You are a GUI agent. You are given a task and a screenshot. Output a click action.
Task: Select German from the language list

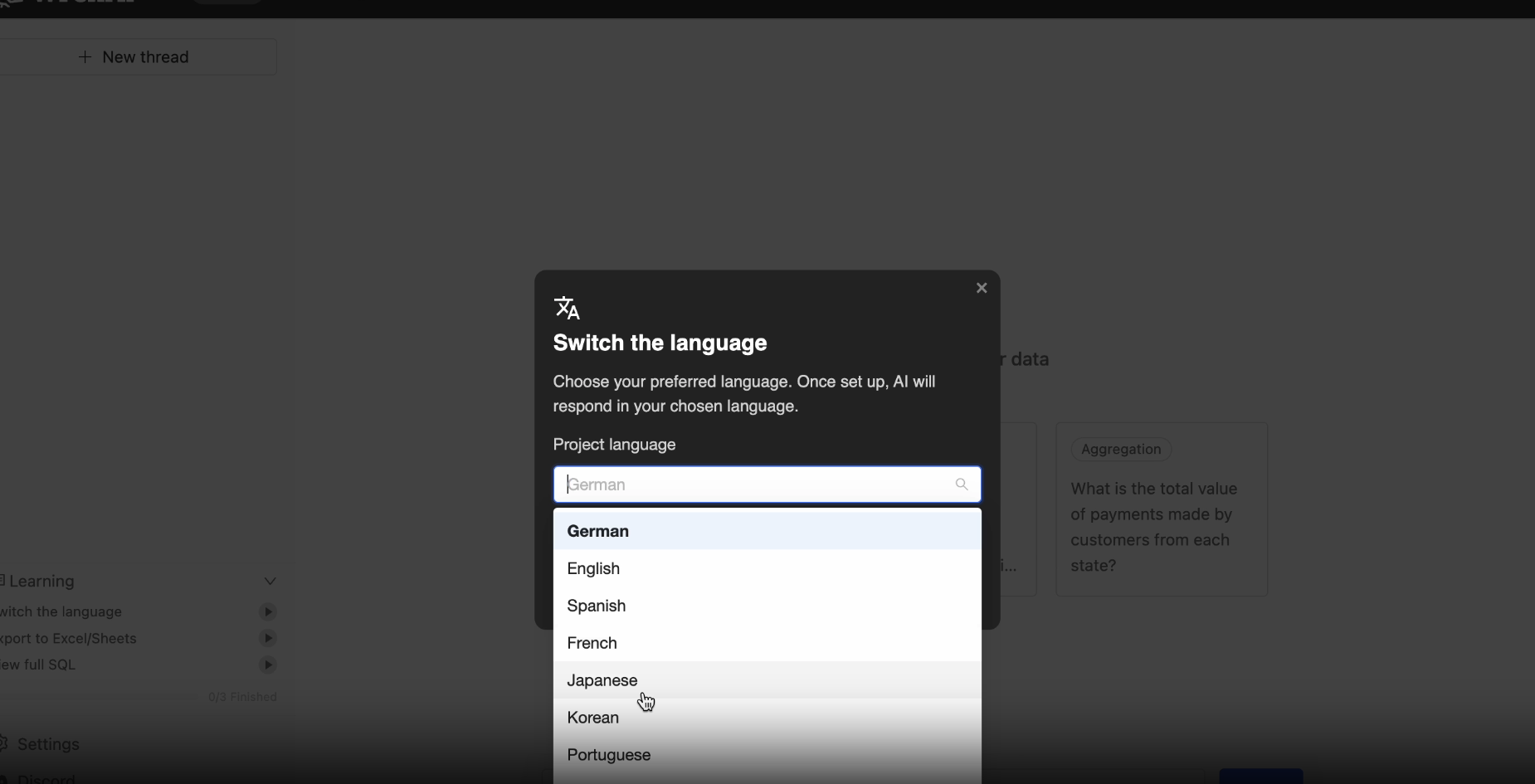pos(597,531)
